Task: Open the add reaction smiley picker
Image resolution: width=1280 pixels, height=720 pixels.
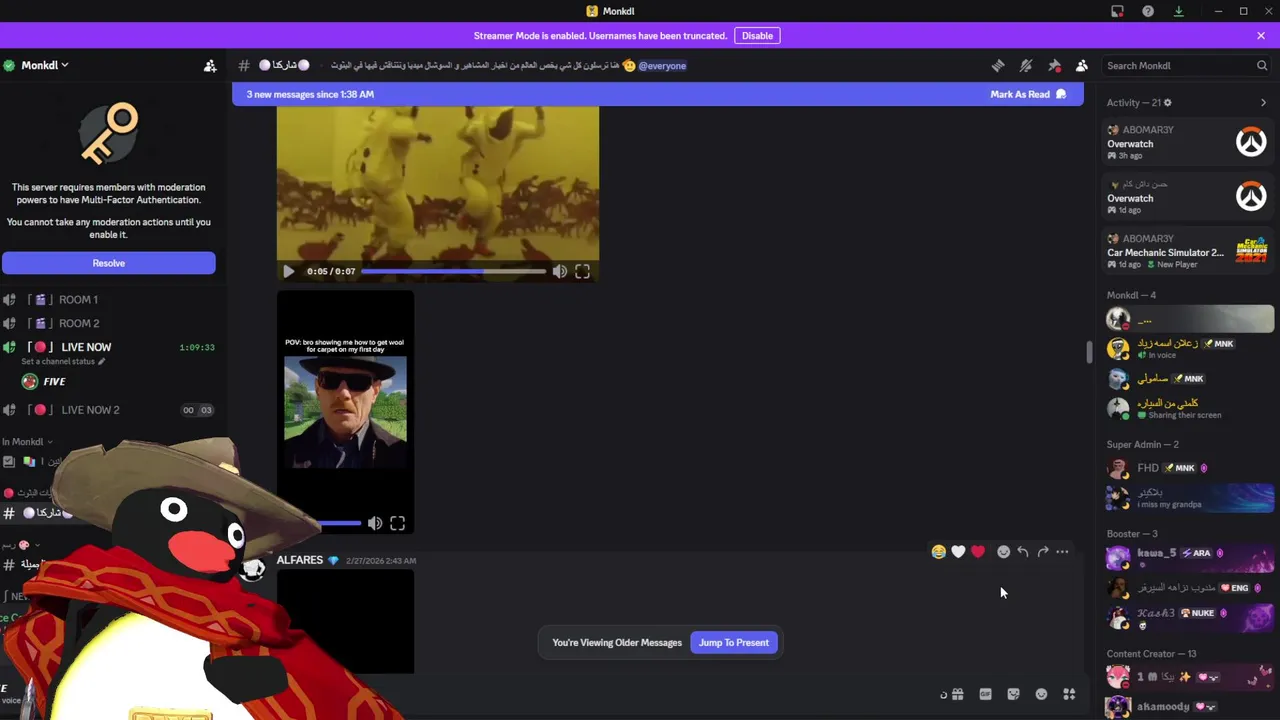Action: 1003,552
